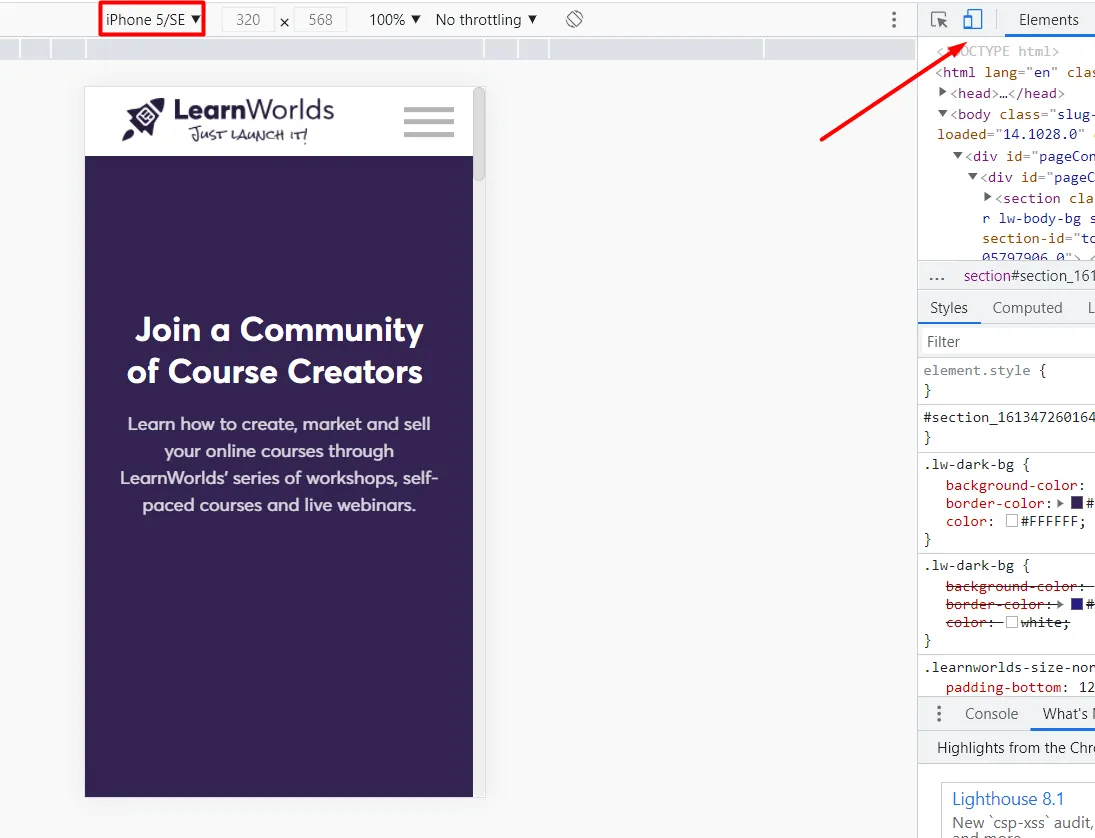This screenshot has width=1095, height=838.
Task: Open device toolbar three-dot options menu
Action: 894,20
